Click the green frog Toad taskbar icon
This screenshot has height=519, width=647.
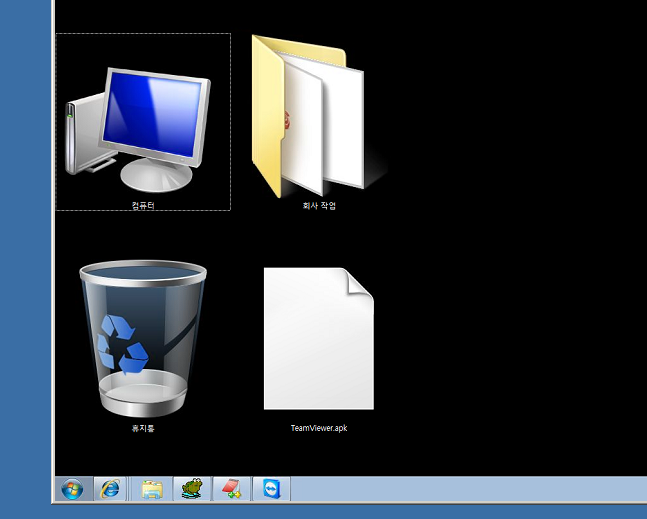[192, 489]
